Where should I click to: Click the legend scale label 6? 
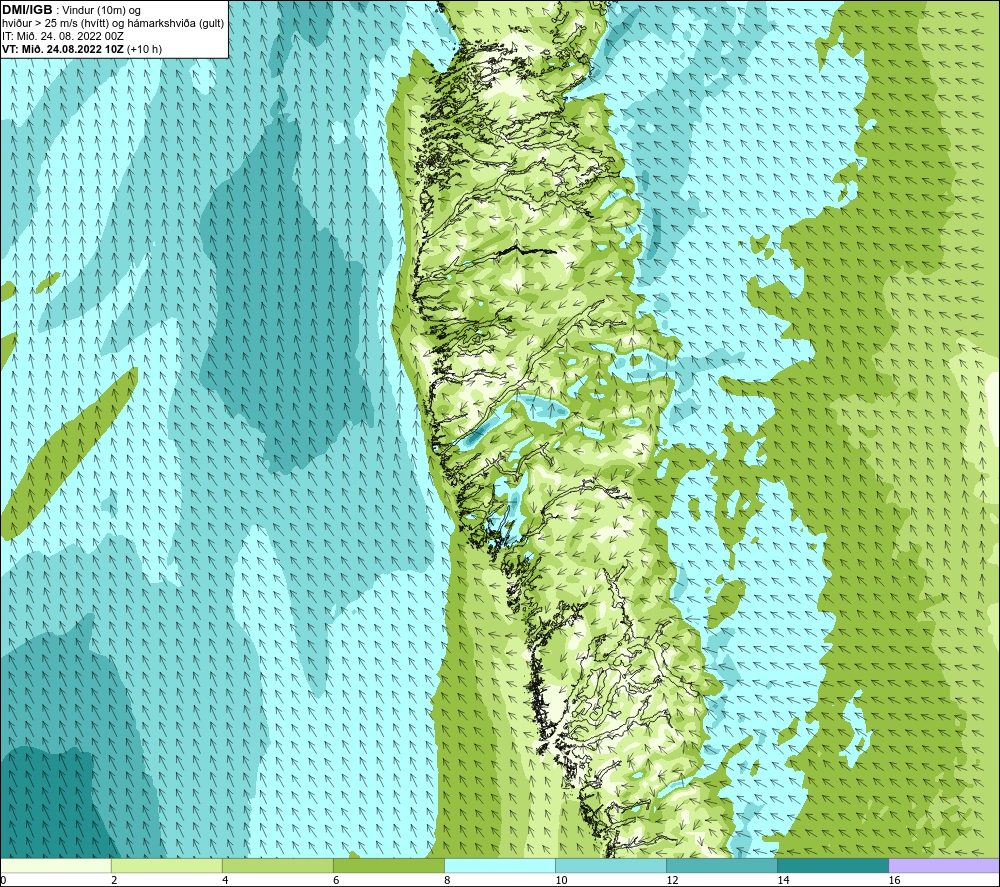pos(336,880)
